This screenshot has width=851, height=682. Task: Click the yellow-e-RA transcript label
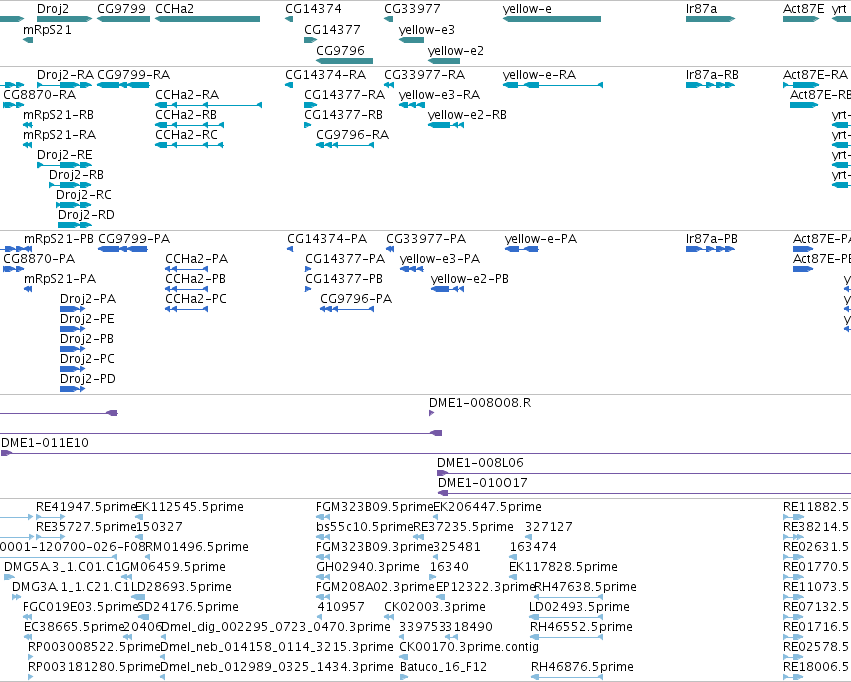point(539,74)
